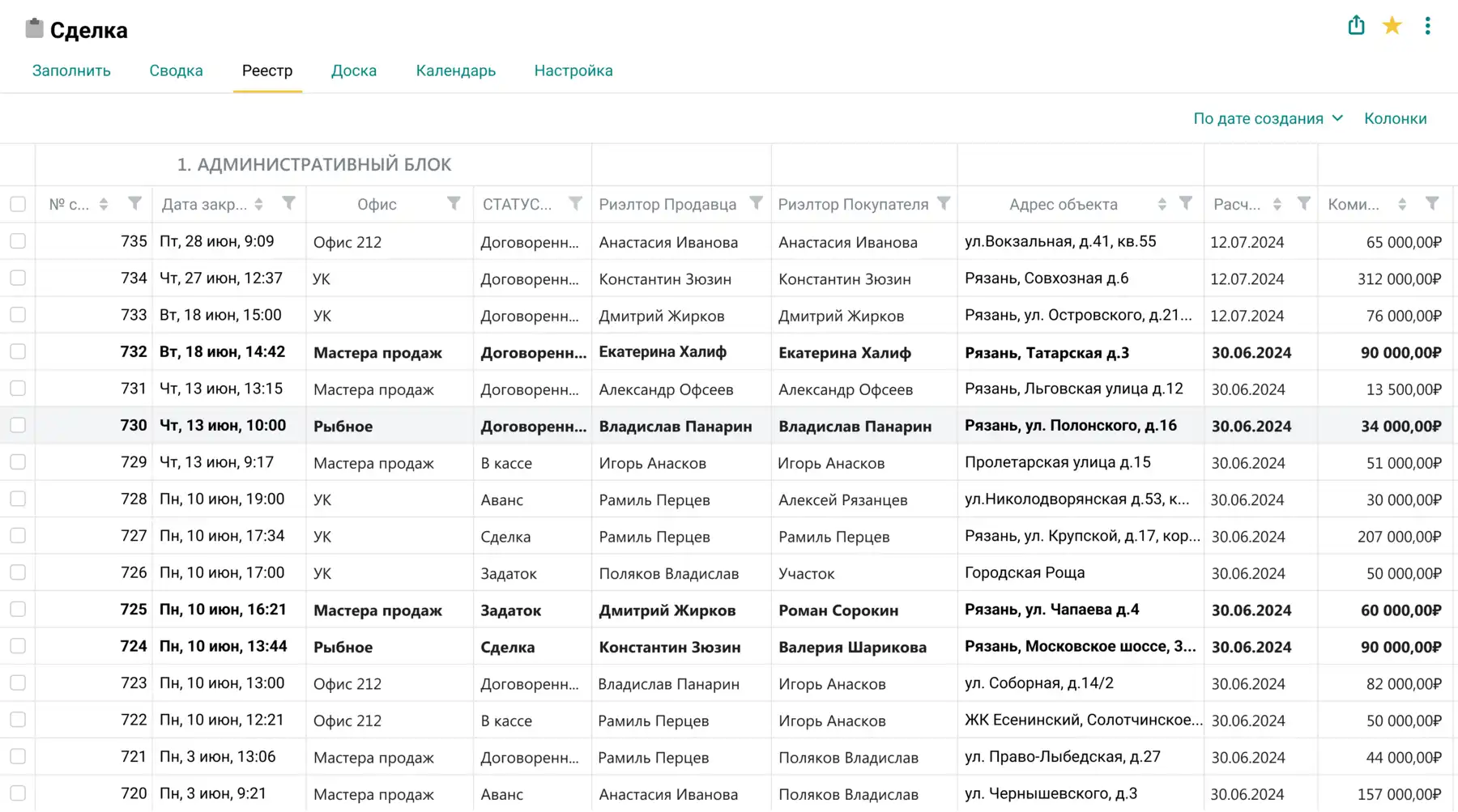Click Участок cell in deal 726
1458x812 pixels.
tap(806, 573)
